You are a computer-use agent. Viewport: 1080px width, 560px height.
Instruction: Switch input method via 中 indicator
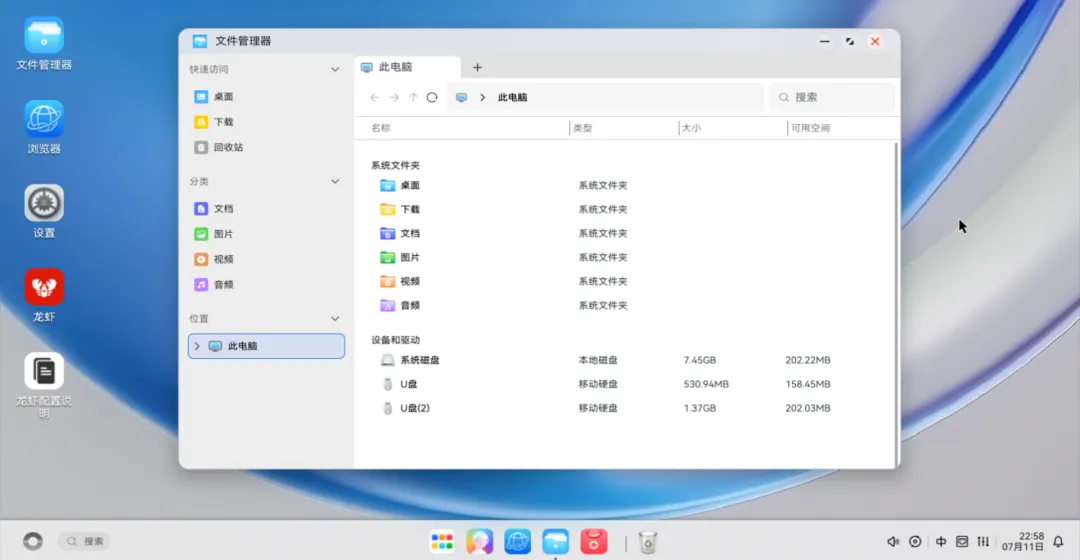[x=941, y=542]
